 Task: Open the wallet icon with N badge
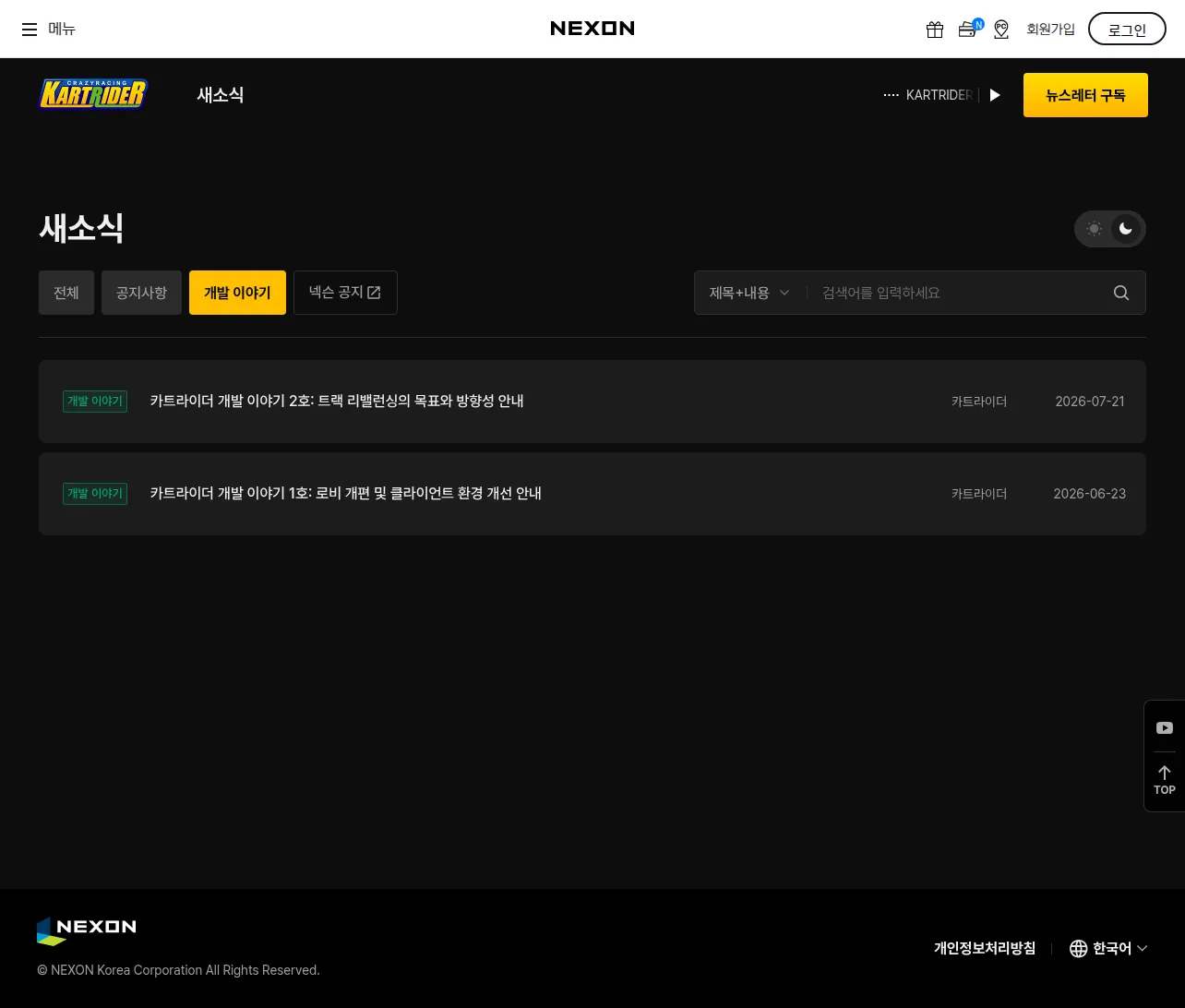point(968,29)
